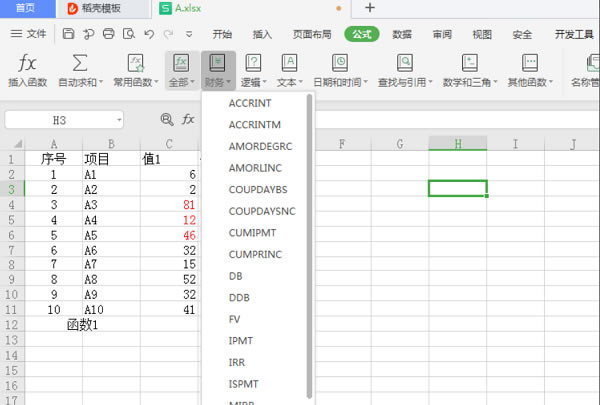Viewport: 600px width, 405px height.
Task: Switch to the 页面布局 Page Layout tab
Action: pyautogui.click(x=312, y=34)
